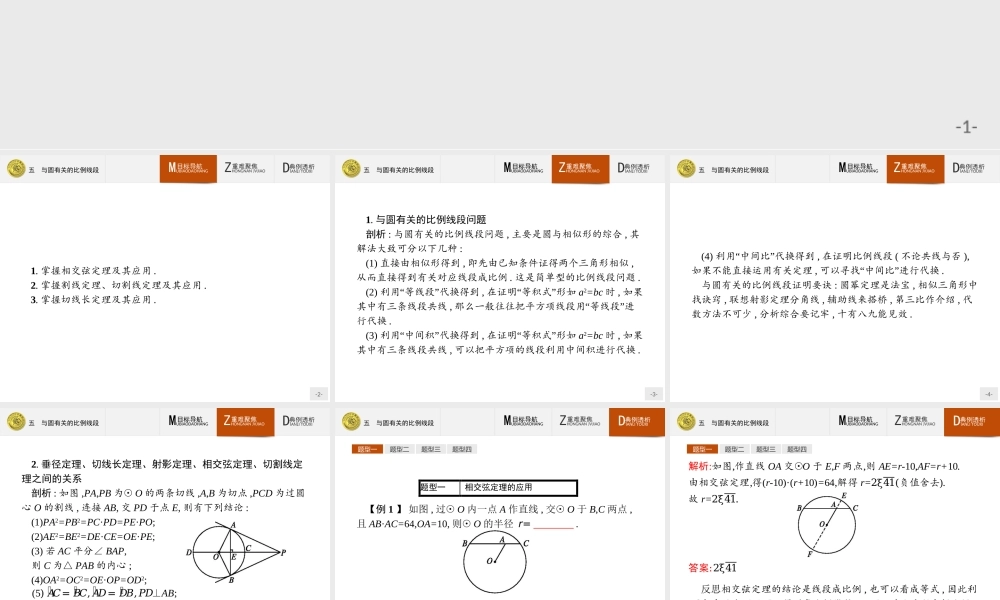Select the active 题型一 tab
1000x600 pixels.
coord(368,449)
